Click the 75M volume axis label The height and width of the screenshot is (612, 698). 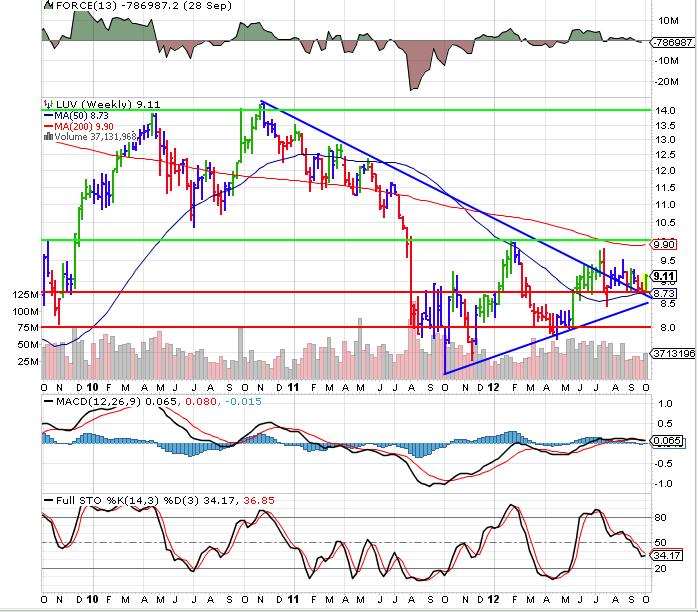(x=28, y=328)
